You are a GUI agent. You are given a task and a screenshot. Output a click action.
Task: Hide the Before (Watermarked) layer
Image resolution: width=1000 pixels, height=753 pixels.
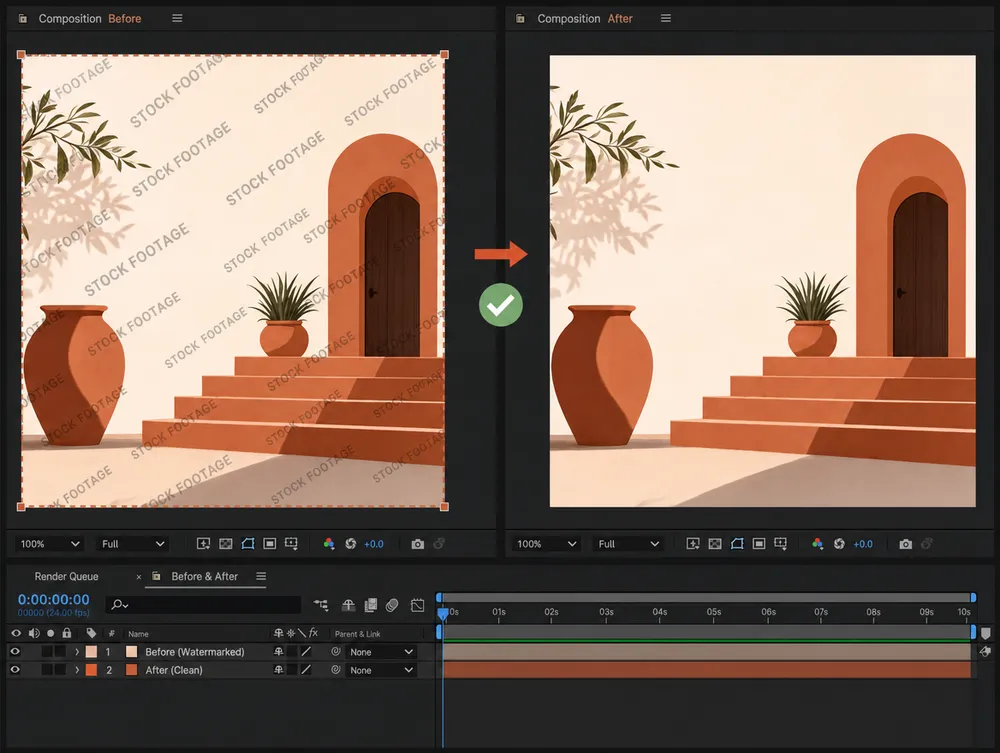(15, 652)
